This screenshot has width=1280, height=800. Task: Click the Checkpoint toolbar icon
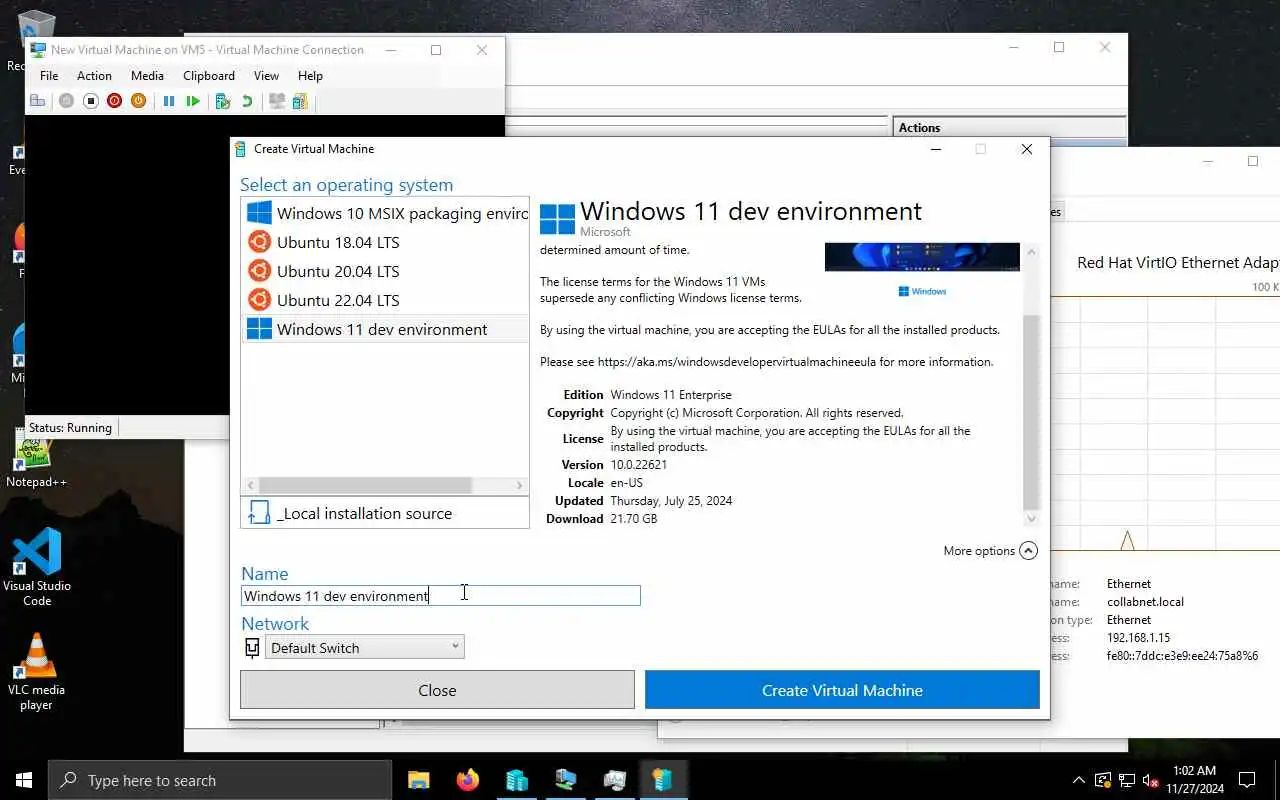(223, 101)
